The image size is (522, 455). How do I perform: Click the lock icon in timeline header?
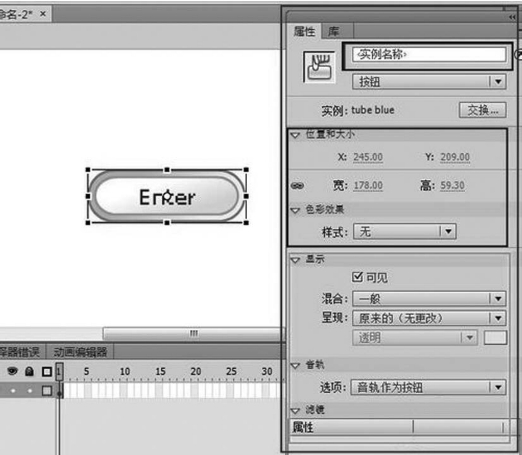click(29, 371)
